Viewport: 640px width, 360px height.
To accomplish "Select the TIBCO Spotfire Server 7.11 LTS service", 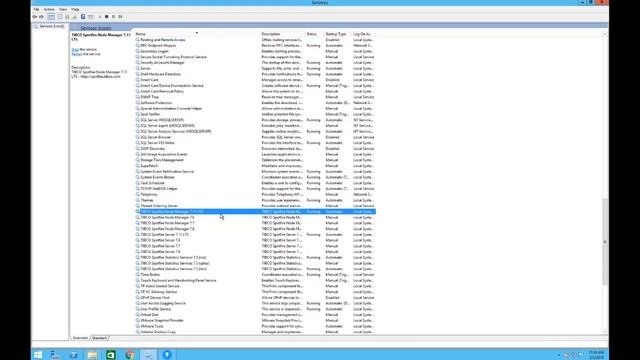I will (164, 234).
